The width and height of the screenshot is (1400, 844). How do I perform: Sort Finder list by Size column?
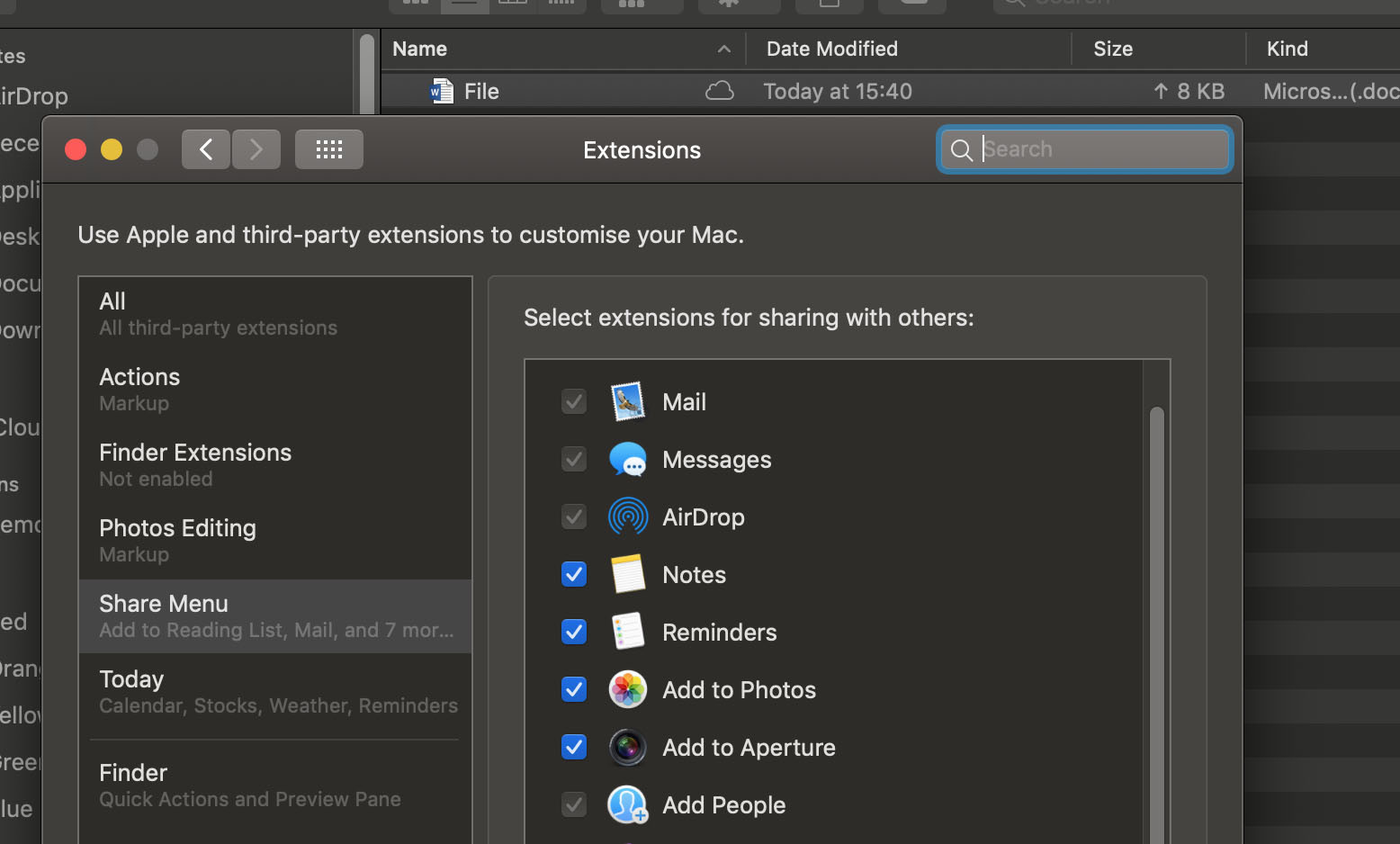coord(1159,49)
